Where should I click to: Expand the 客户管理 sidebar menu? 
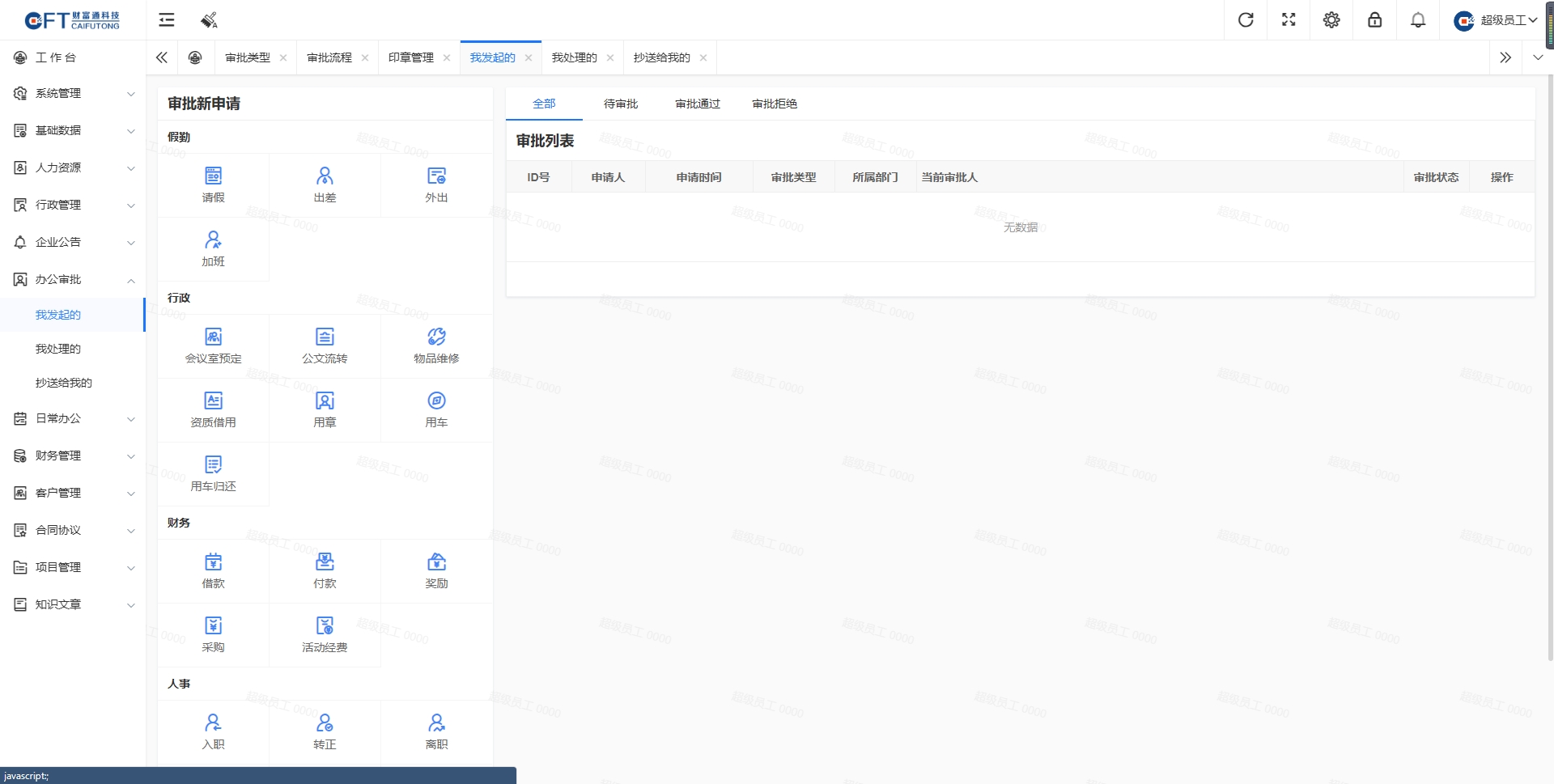click(73, 493)
